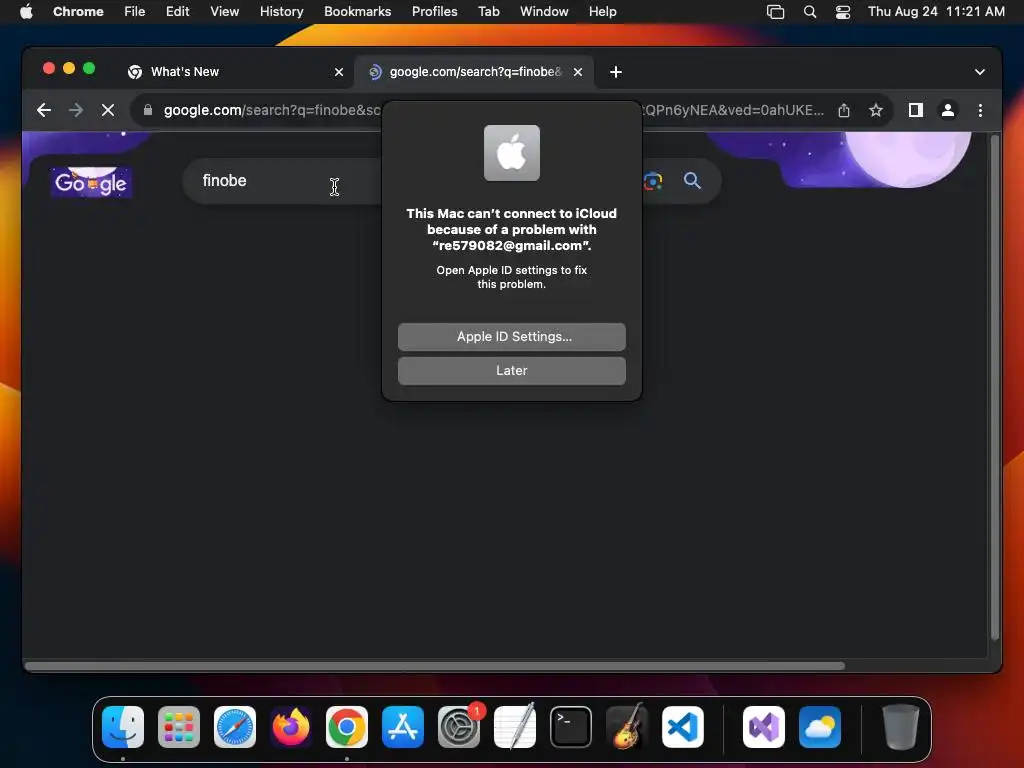
Task: Open the Edit menu
Action: [x=177, y=11]
